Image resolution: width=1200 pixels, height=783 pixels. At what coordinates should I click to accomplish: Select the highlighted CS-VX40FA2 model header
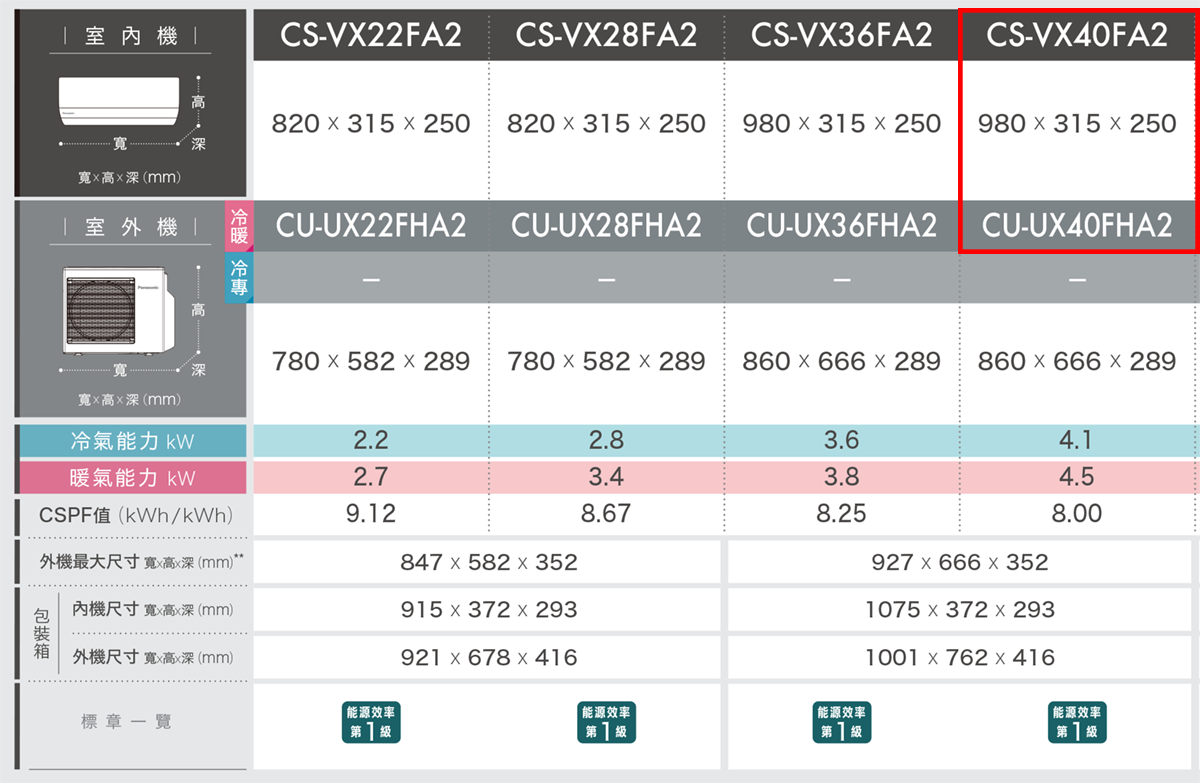(x=1077, y=35)
